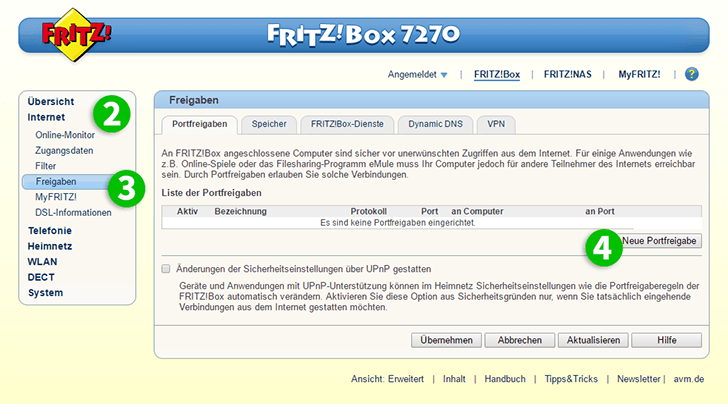Switch to the FRITZ!Box-Dienste tab

point(347,124)
